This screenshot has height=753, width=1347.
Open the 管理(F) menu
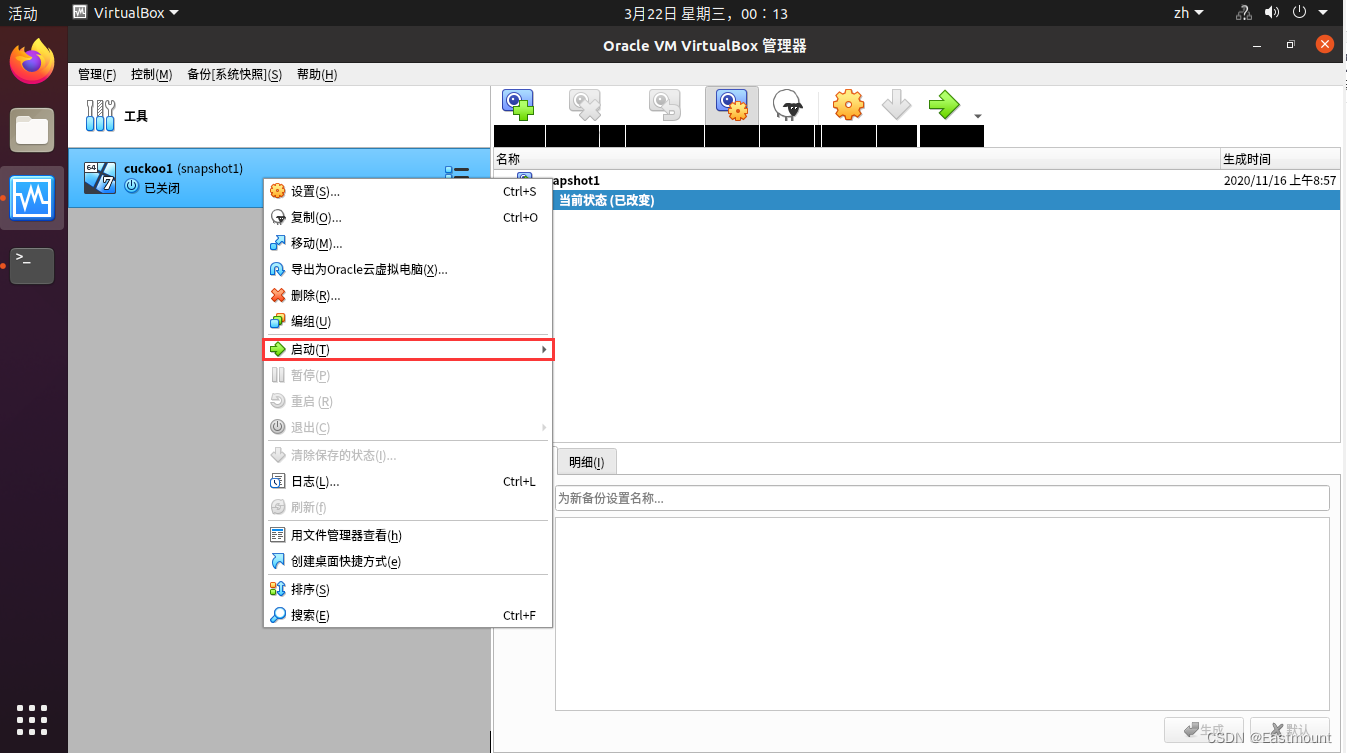point(97,75)
